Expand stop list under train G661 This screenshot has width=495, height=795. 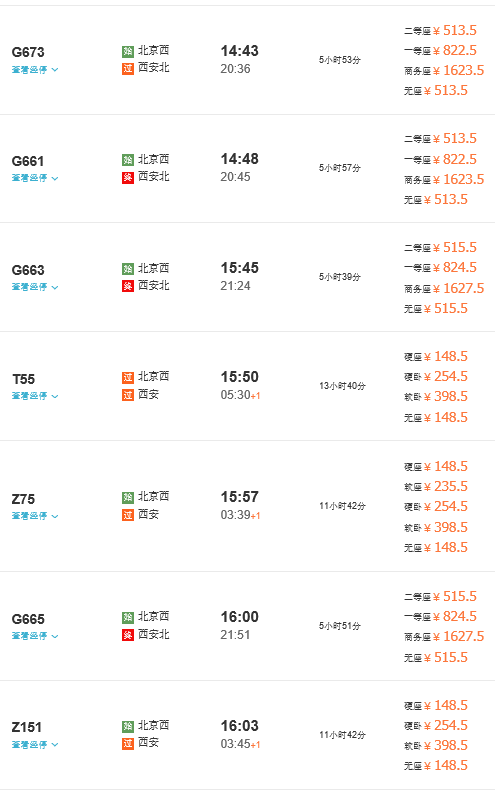[35, 178]
